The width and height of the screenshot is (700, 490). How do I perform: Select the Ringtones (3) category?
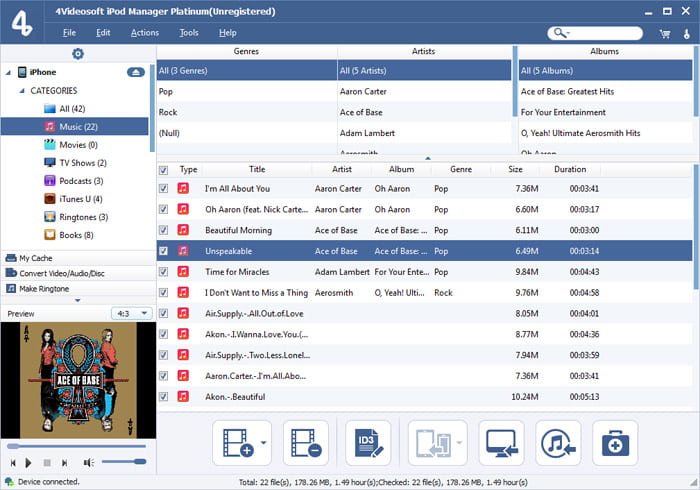[83, 217]
